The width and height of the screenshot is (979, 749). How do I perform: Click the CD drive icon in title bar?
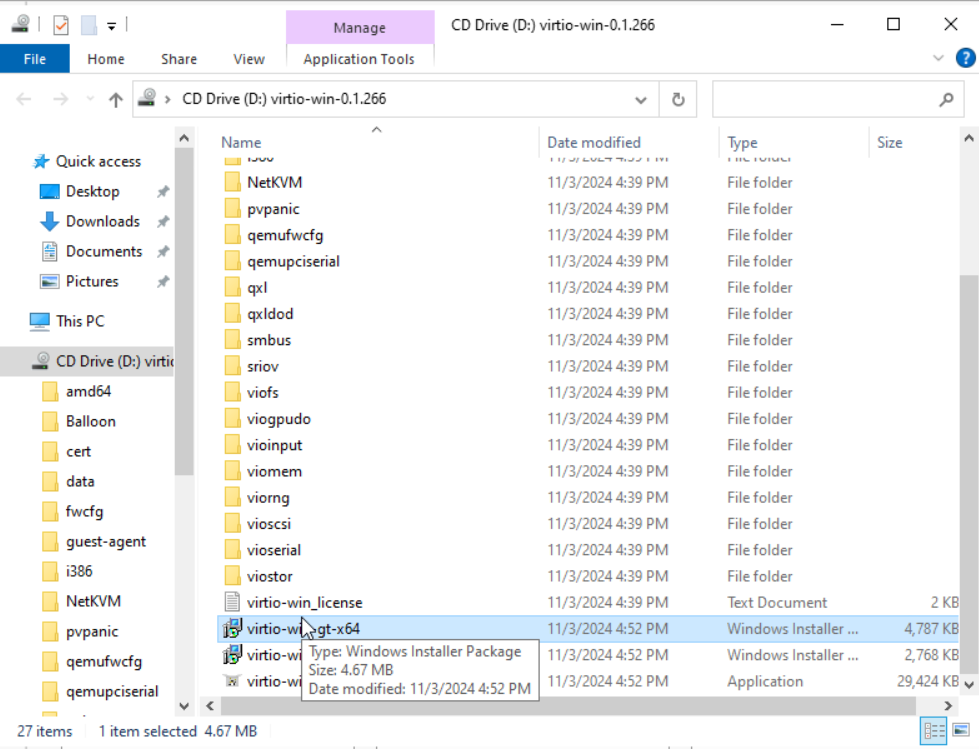21,24
